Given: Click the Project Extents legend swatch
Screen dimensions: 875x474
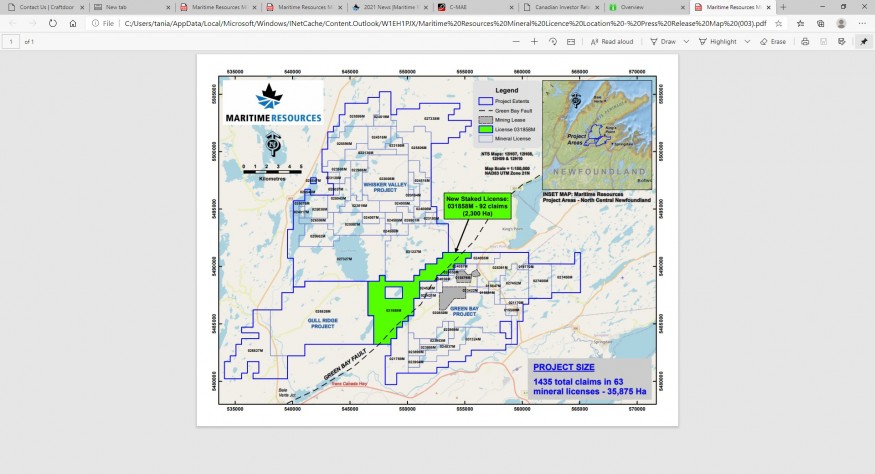Looking at the screenshot, I should (x=485, y=101).
